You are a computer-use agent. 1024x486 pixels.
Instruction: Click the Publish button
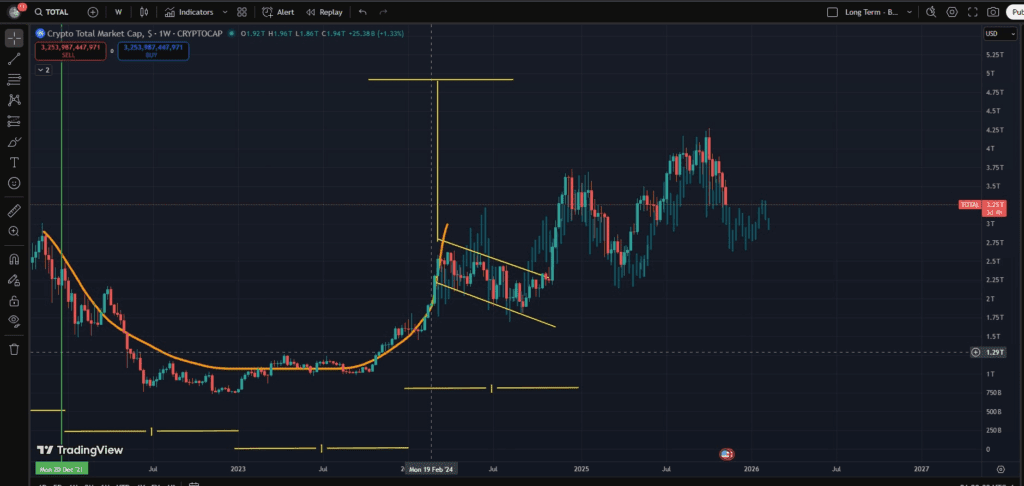click(1016, 12)
